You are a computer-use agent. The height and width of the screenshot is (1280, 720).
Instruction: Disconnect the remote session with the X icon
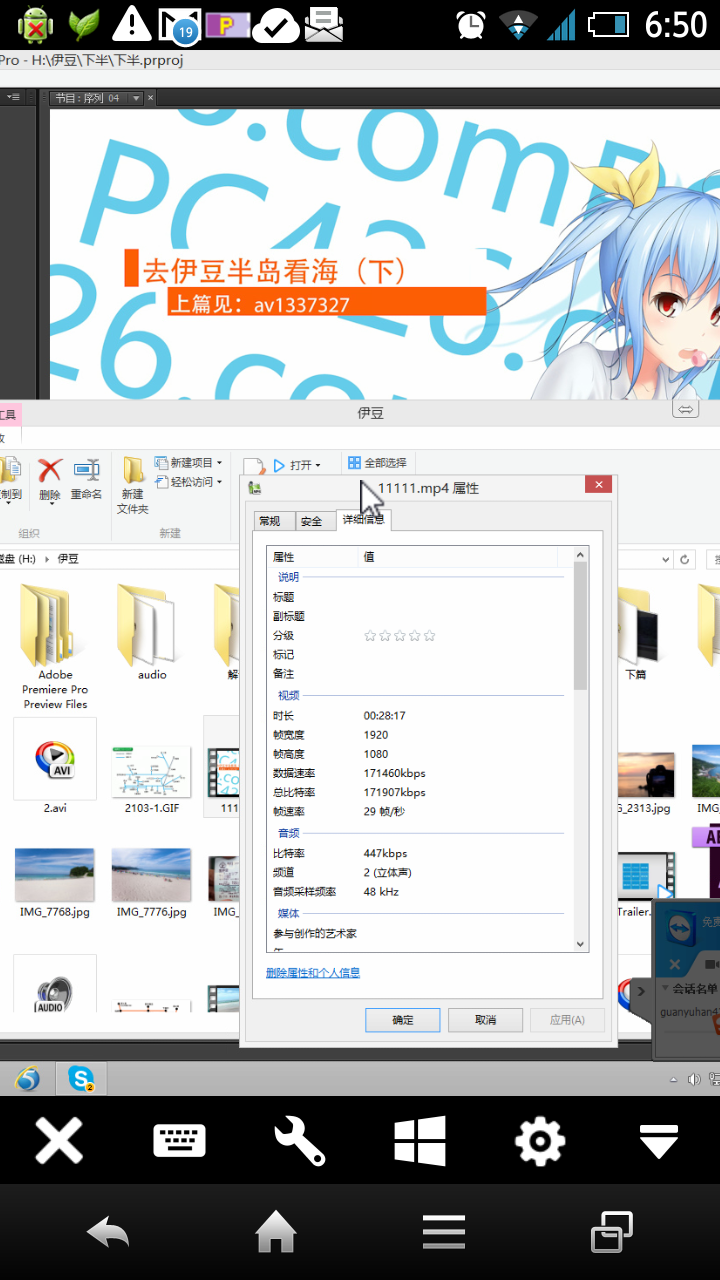pyautogui.click(x=59, y=1140)
